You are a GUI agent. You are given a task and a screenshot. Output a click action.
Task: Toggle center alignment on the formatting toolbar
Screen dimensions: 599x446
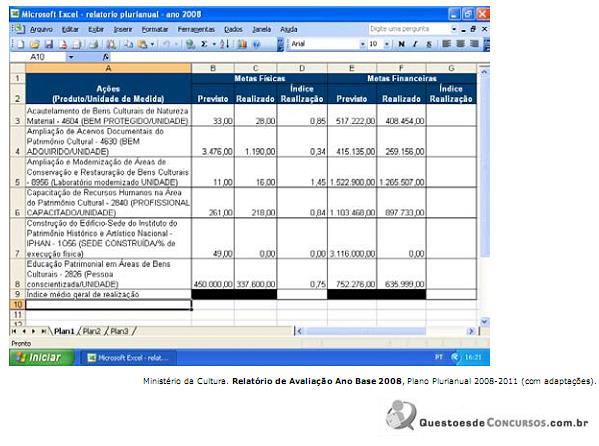point(460,44)
